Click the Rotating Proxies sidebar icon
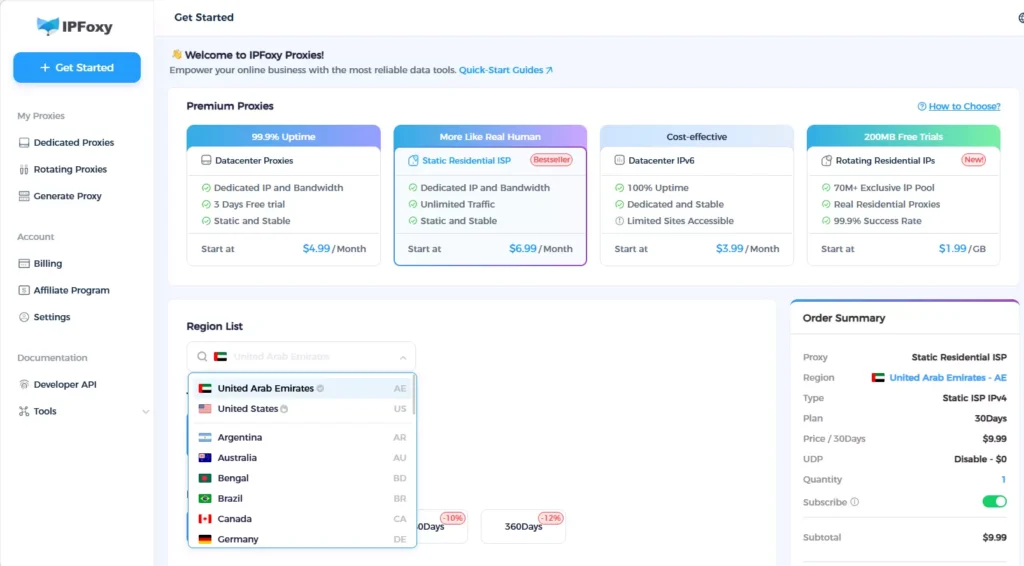 point(24,170)
